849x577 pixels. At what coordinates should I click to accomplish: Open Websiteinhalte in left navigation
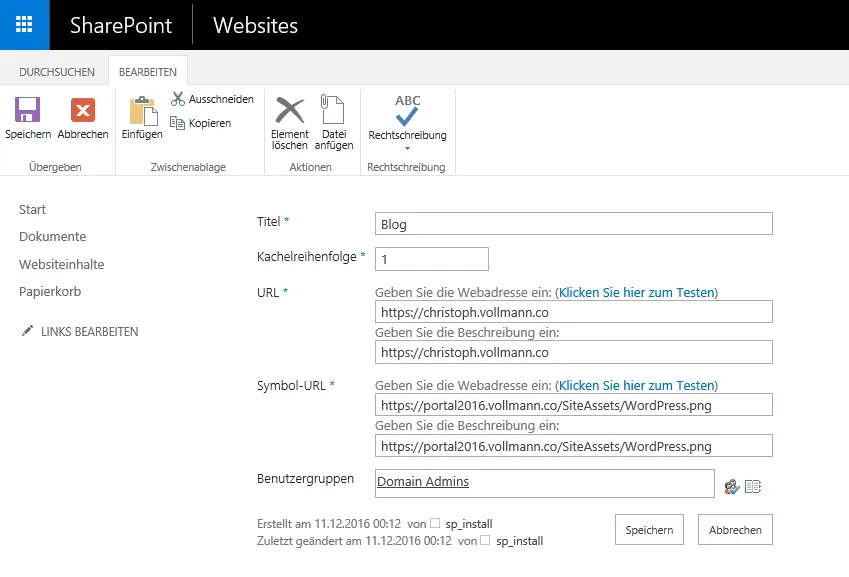click(x=62, y=264)
